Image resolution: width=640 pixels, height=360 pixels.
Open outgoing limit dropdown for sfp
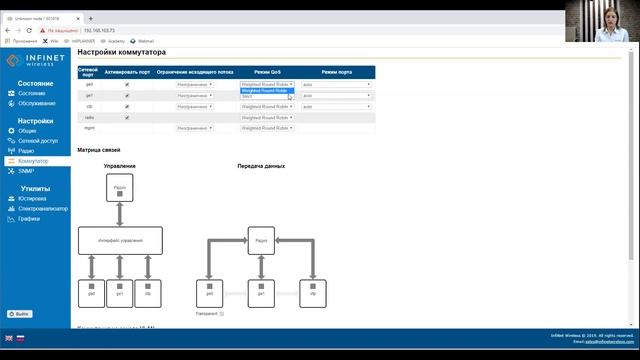pyautogui.click(x=194, y=107)
